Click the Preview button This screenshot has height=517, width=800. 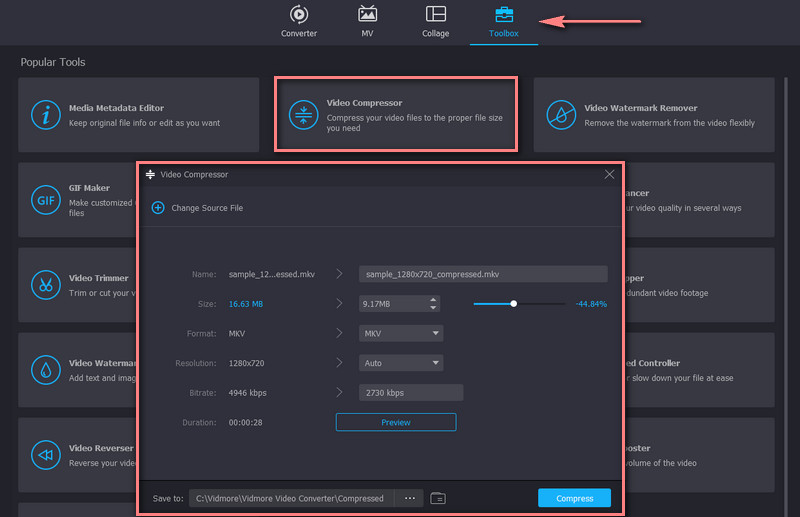(x=396, y=422)
